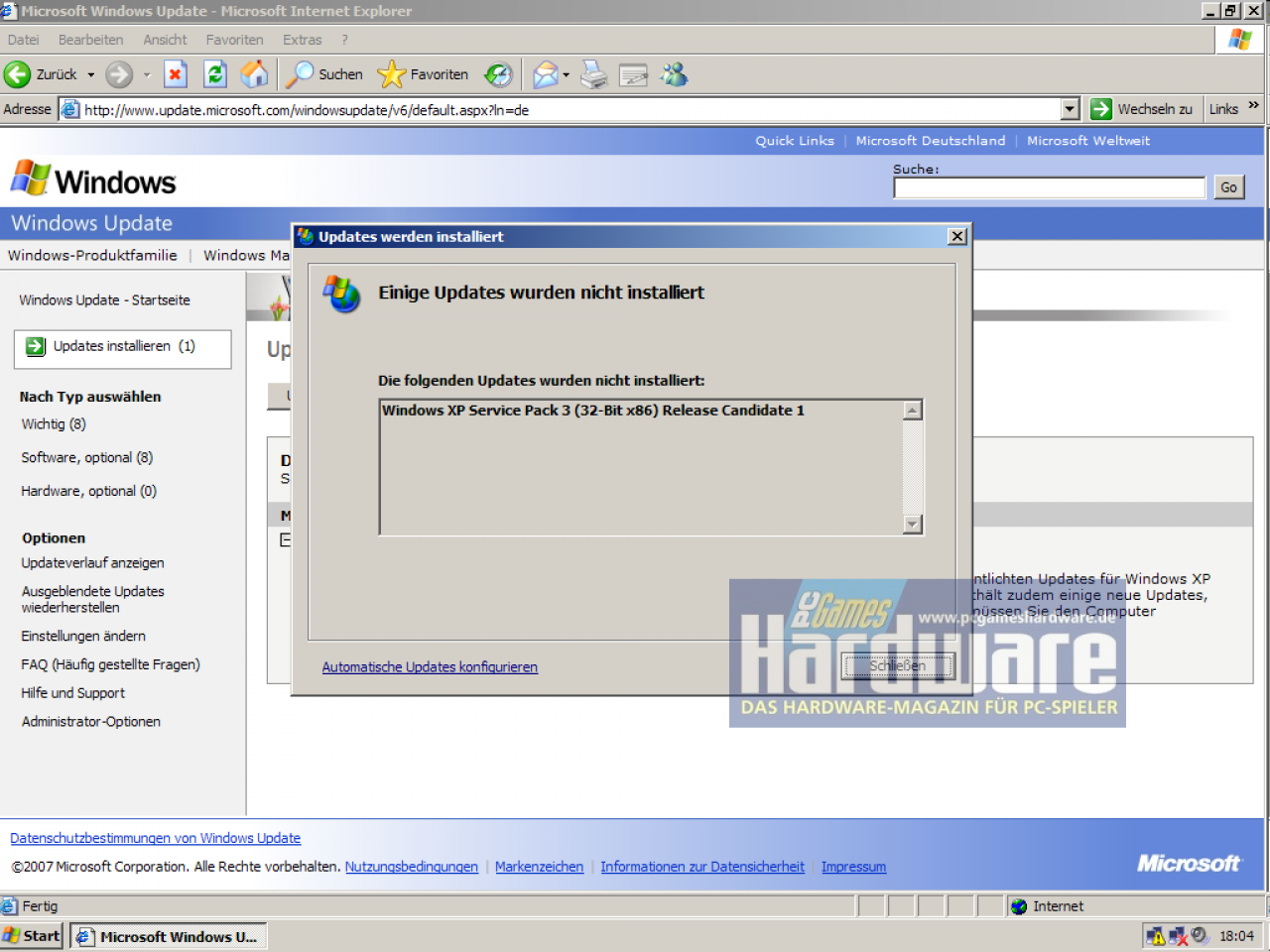Screen dimensions: 1270x952
Task: Stop loading the page with the red X
Action: point(176,74)
